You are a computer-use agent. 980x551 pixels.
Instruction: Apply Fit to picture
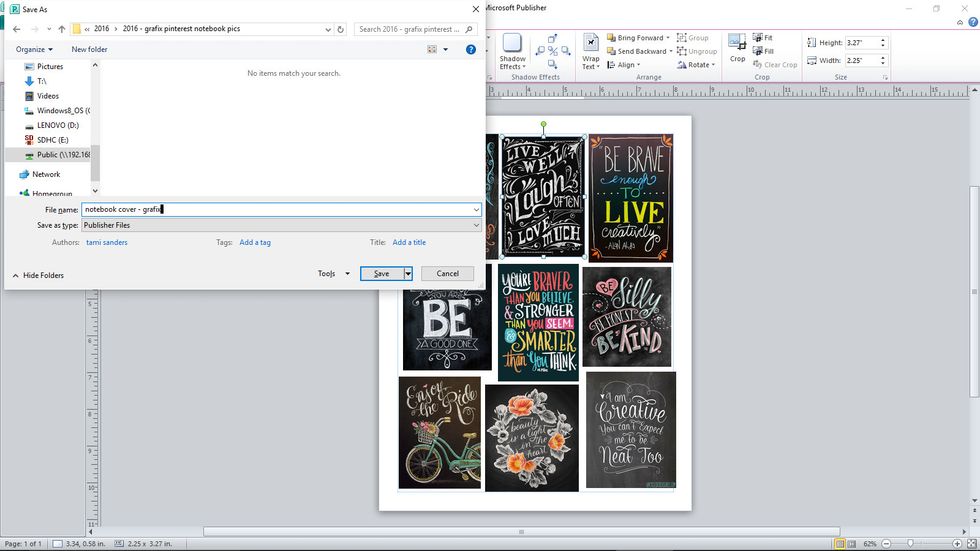click(x=762, y=37)
